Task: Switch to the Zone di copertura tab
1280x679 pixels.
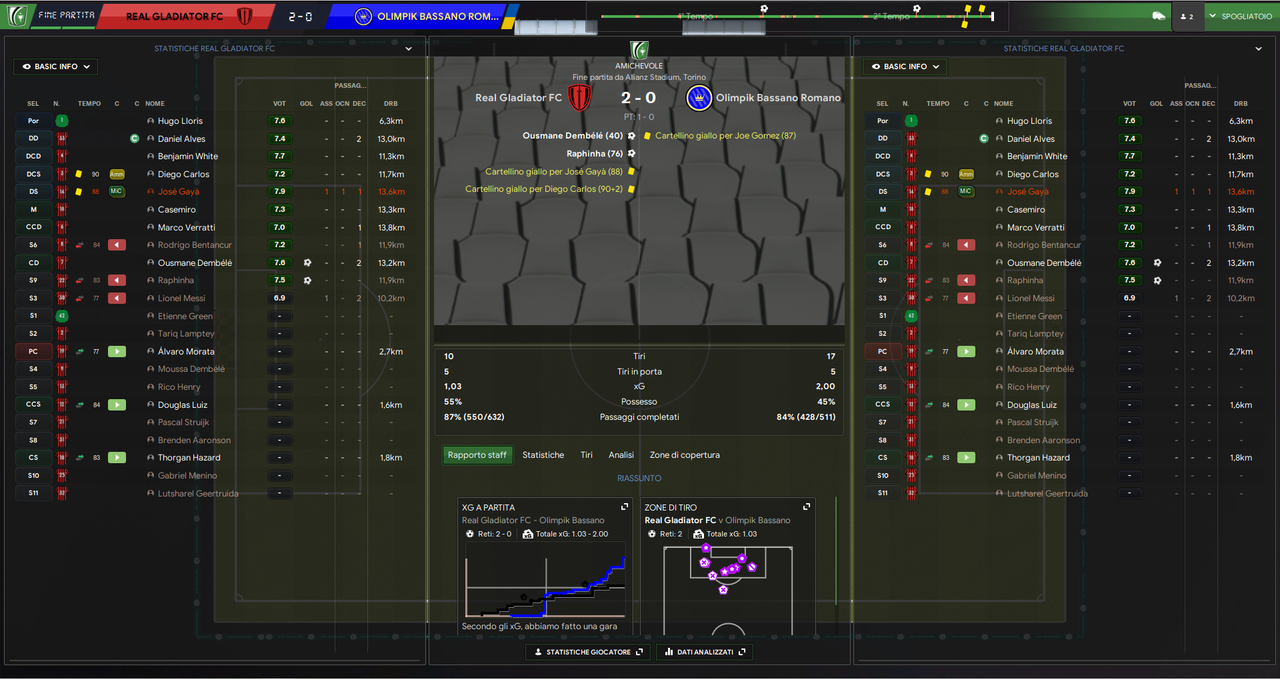Action: pyautogui.click(x=685, y=455)
